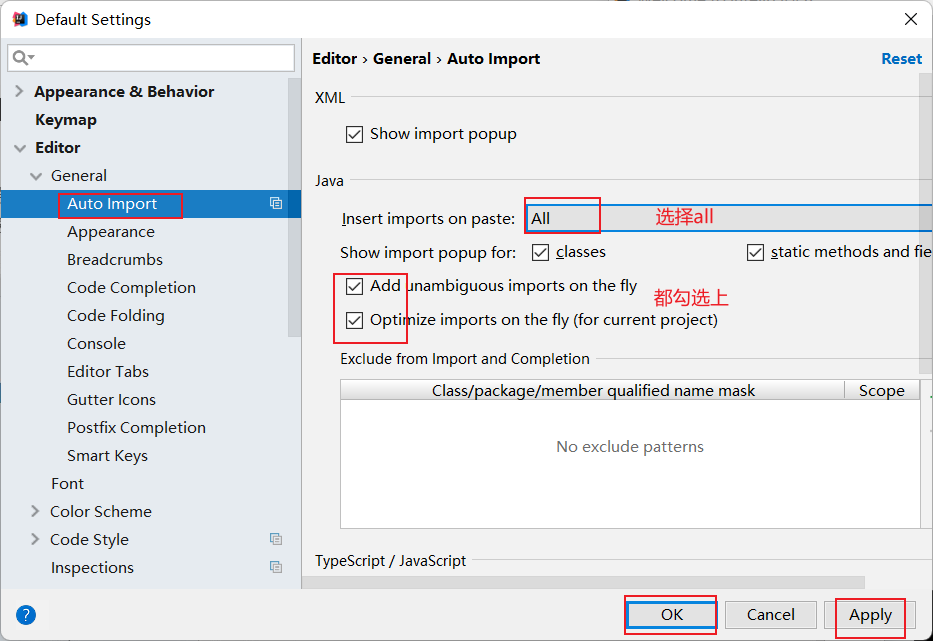Click the horizontal scrollbar under content
Image resolution: width=933 pixels, height=641 pixels.
[583, 581]
